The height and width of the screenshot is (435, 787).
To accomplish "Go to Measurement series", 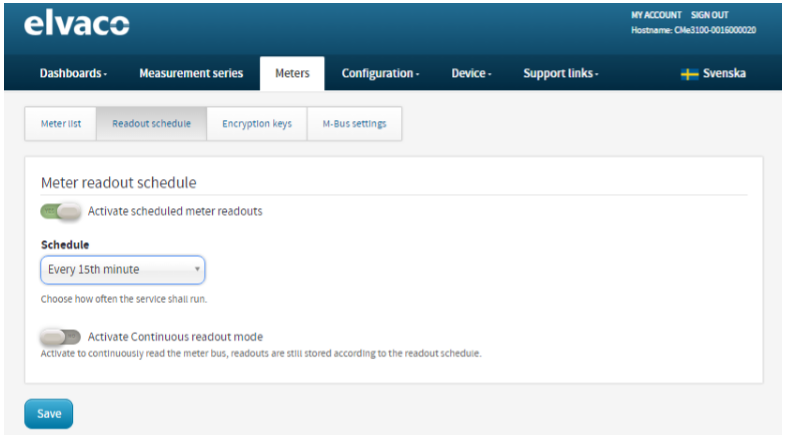I will coord(191,73).
